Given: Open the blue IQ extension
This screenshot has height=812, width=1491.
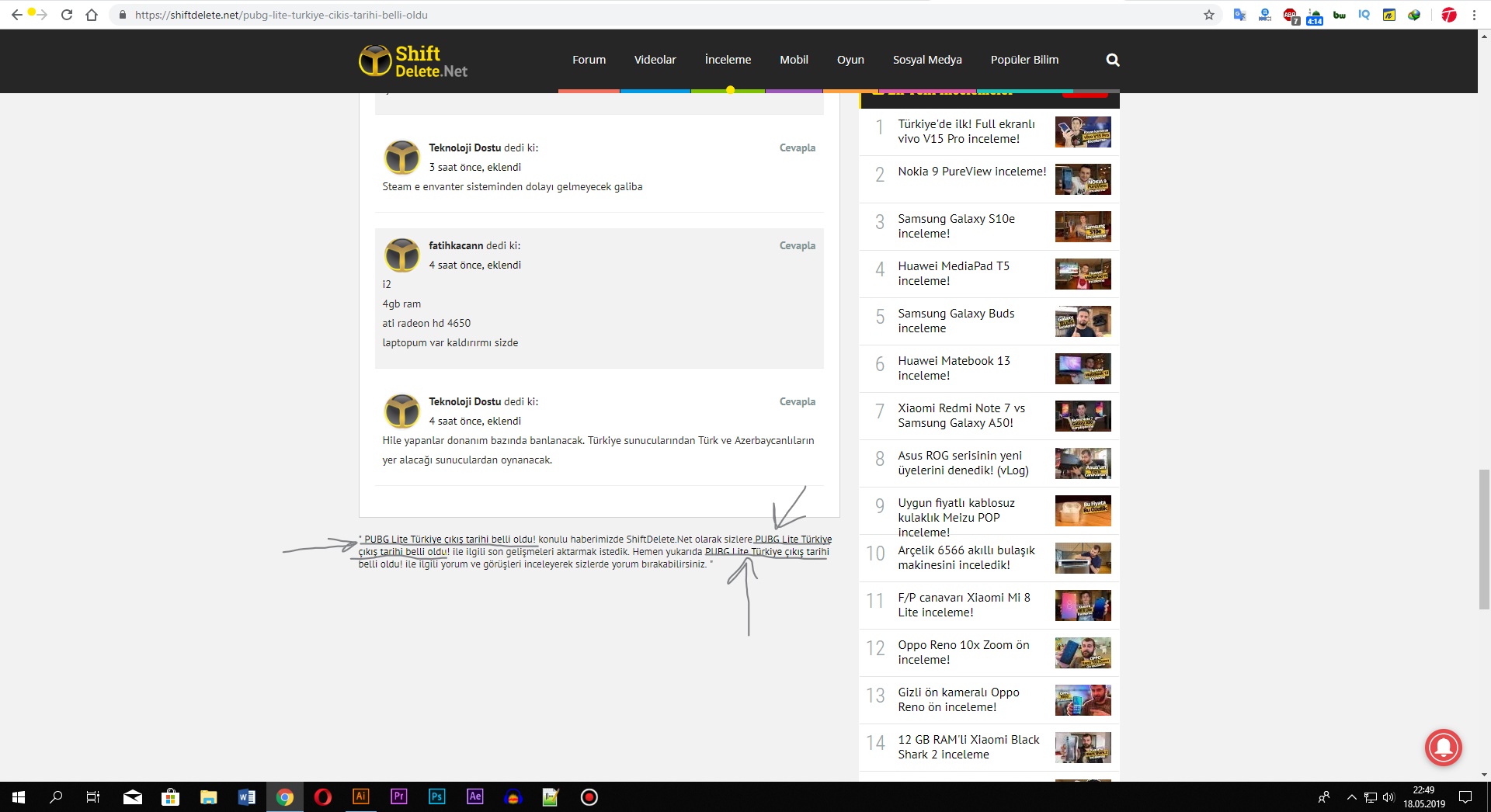Looking at the screenshot, I should click(x=1364, y=15).
